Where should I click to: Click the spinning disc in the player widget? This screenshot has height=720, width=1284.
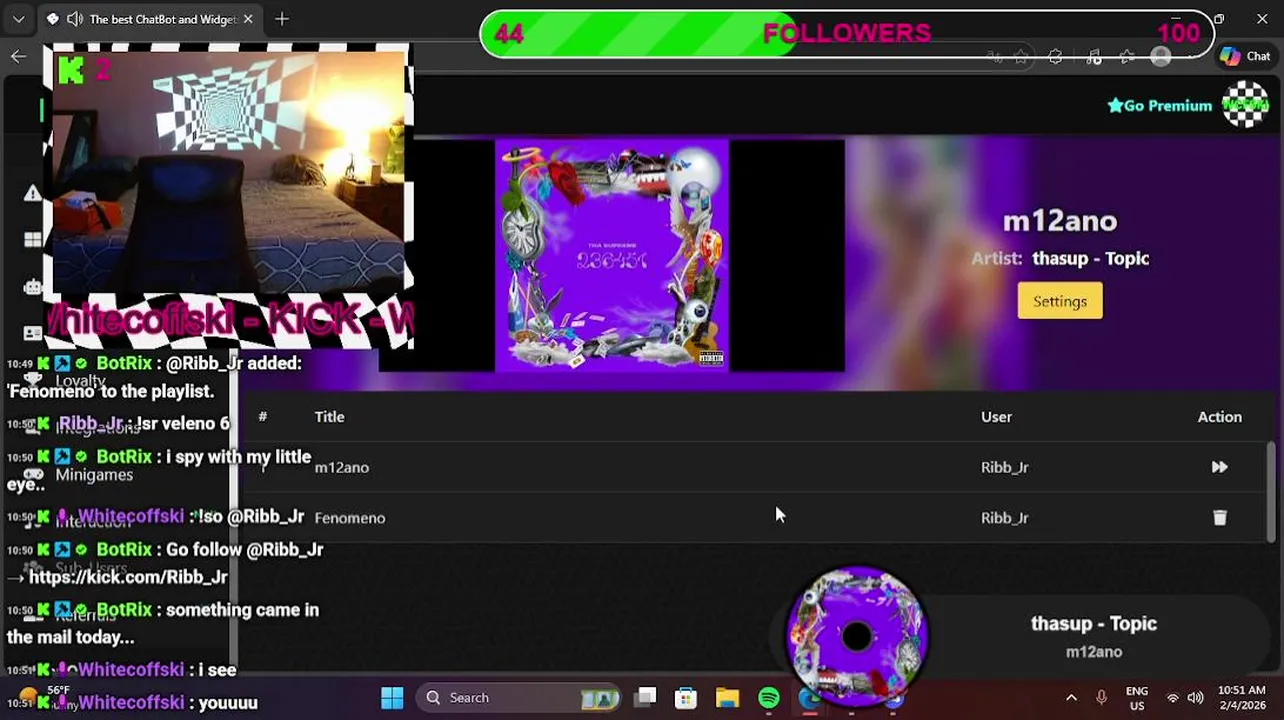pyautogui.click(x=857, y=637)
